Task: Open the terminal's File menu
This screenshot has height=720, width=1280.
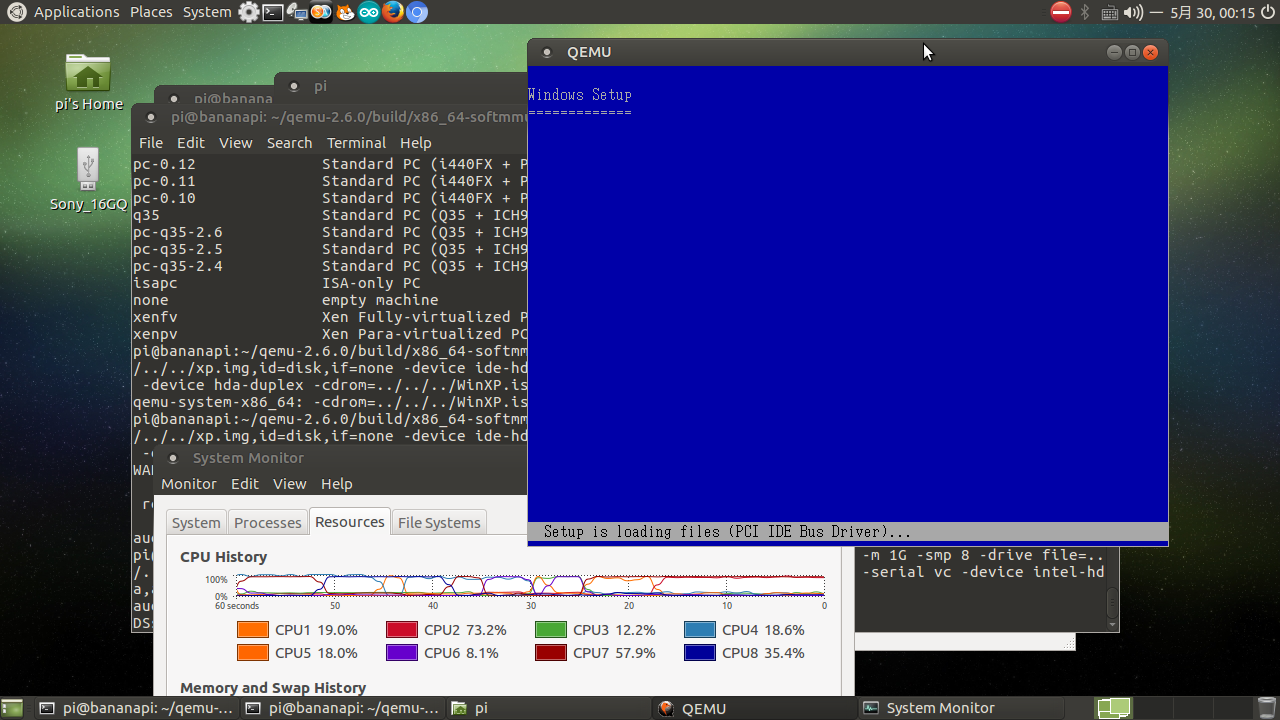Action: coord(150,143)
